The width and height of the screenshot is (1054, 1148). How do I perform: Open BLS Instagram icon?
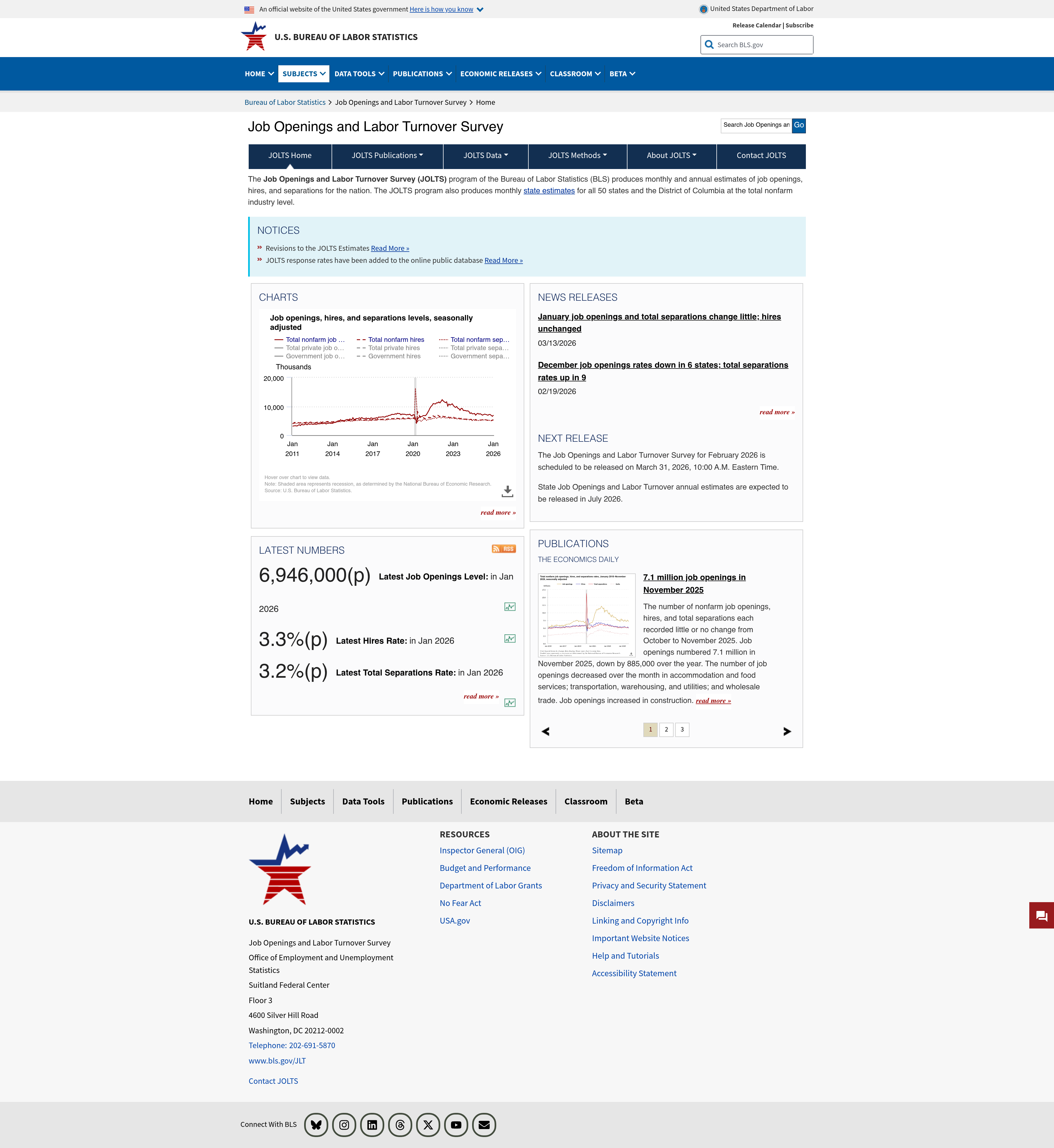coord(344,1125)
